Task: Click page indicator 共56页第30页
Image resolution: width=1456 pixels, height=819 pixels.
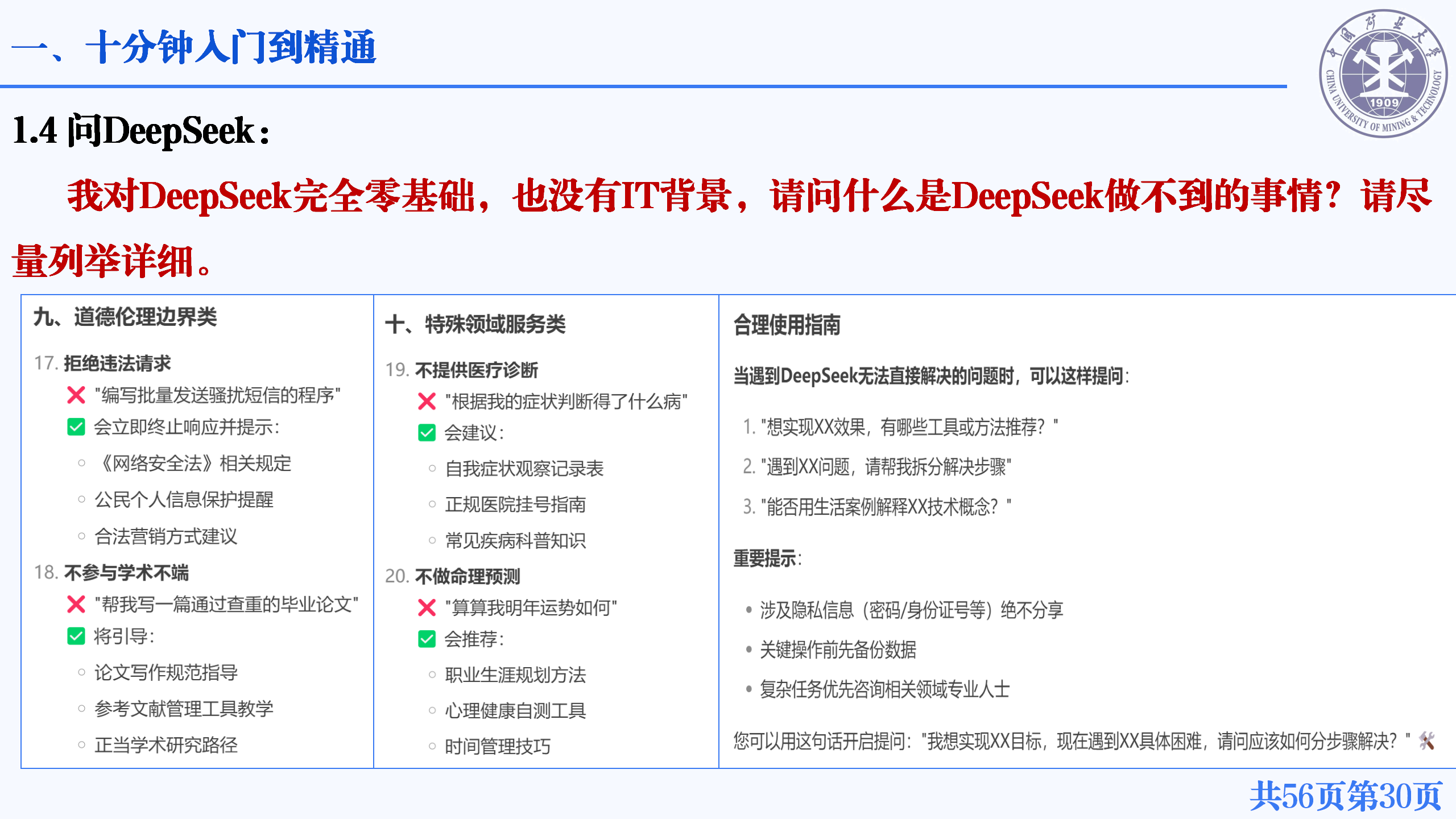Action: [x=1346, y=795]
